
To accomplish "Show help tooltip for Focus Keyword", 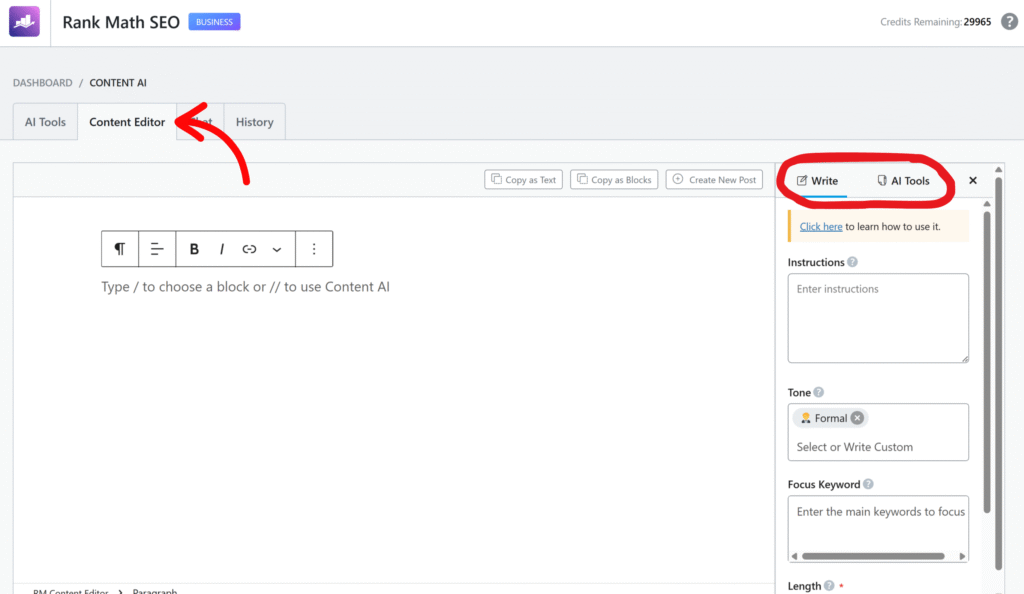I will pyautogui.click(x=868, y=484).
